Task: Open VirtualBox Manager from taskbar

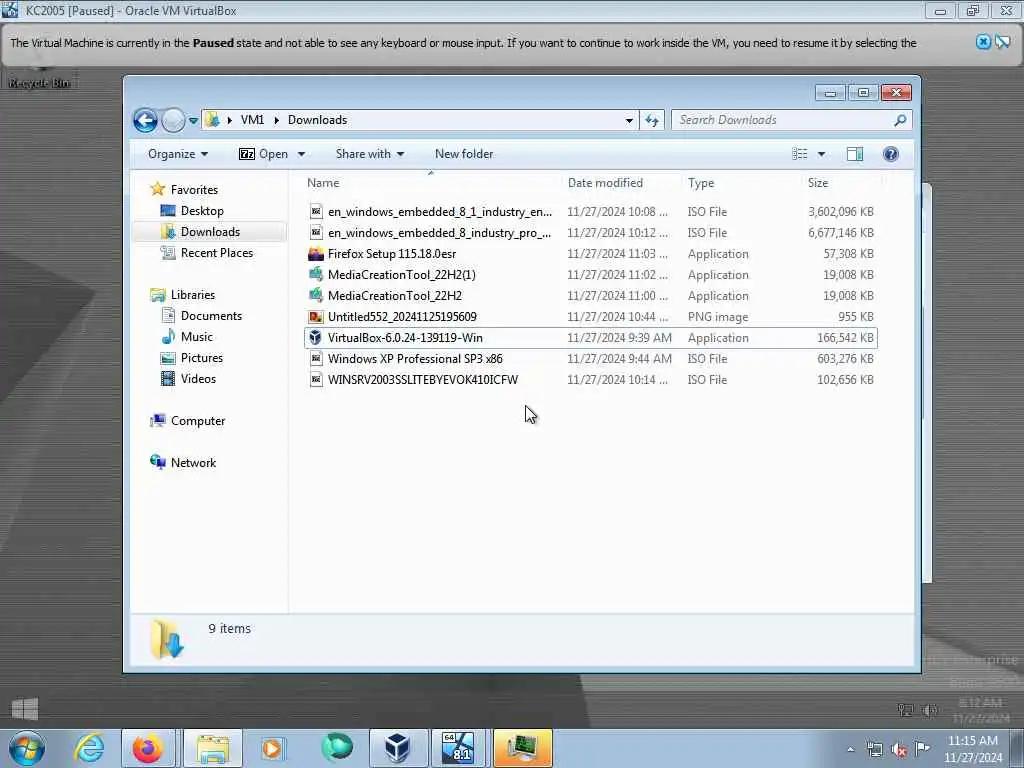Action: coord(397,748)
